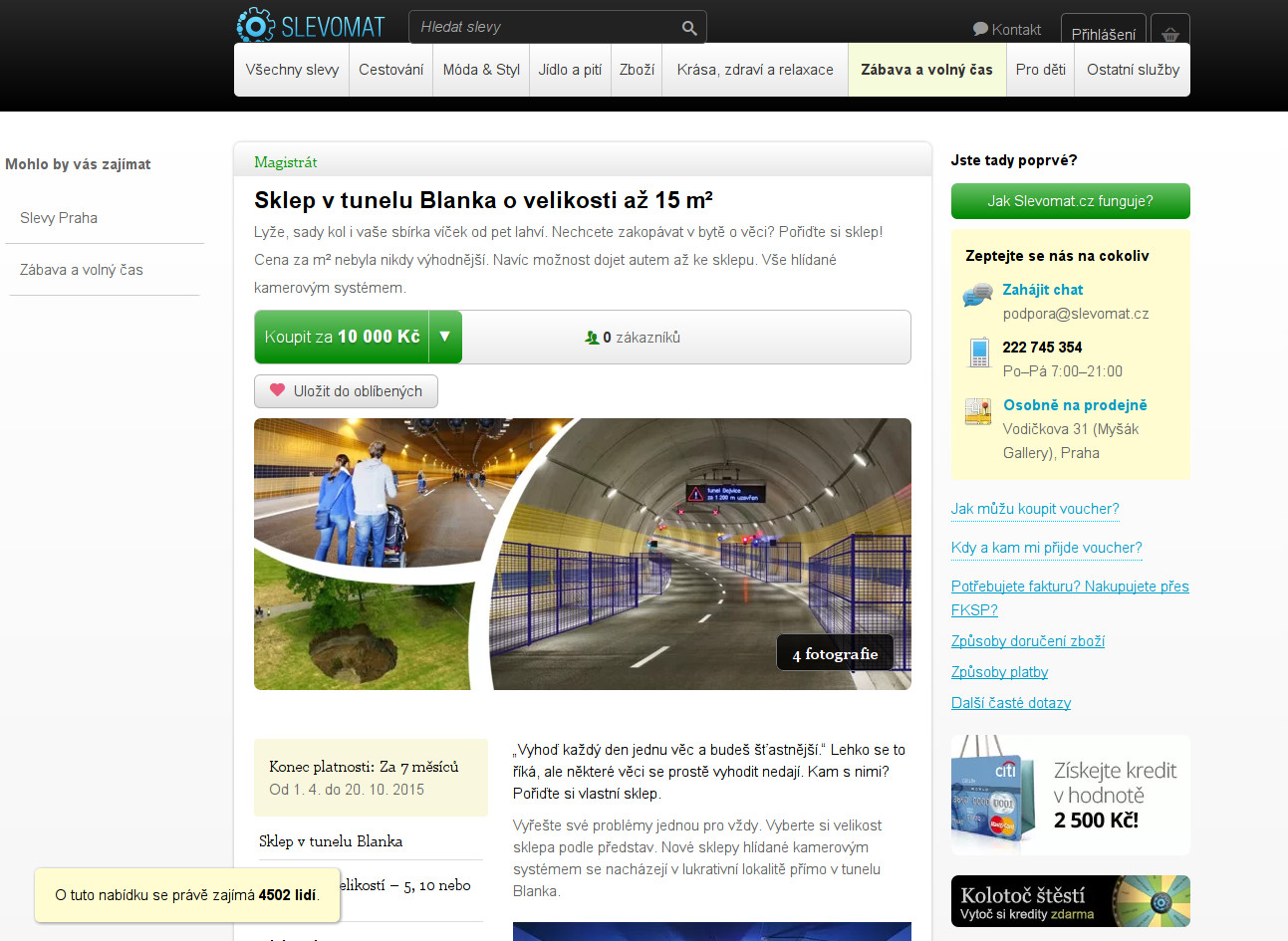Start a chat via Zahájit chat
Image resolution: width=1288 pixels, height=941 pixels.
click(1043, 290)
